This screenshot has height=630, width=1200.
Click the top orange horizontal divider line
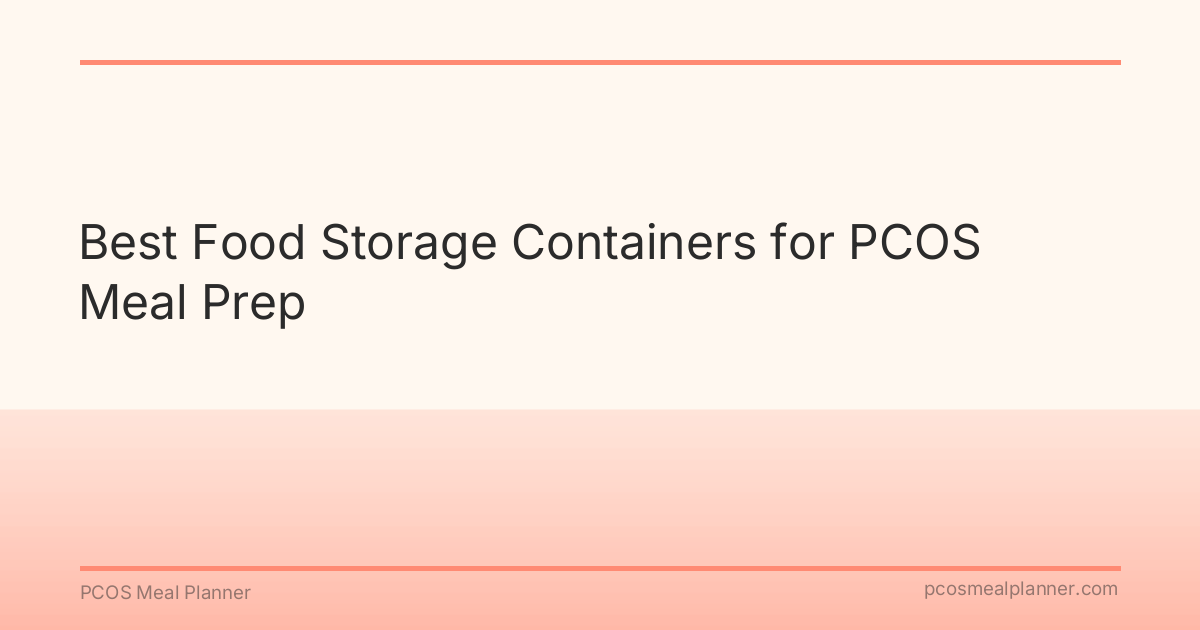tap(600, 62)
